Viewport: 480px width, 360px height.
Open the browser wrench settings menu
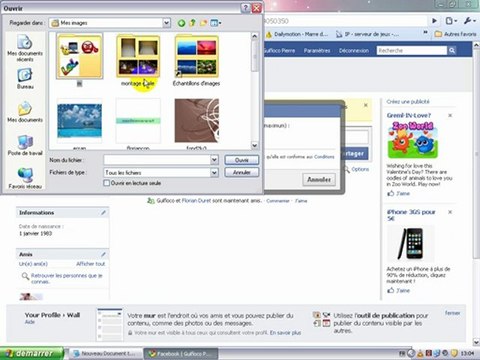pyautogui.click(x=469, y=21)
